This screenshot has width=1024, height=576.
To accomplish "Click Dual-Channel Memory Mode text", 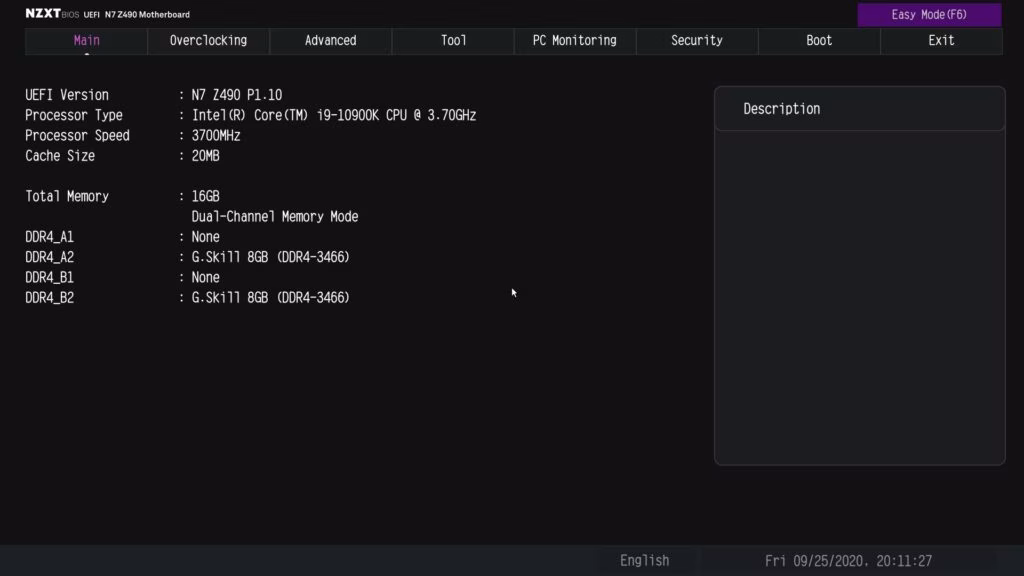I will [274, 216].
